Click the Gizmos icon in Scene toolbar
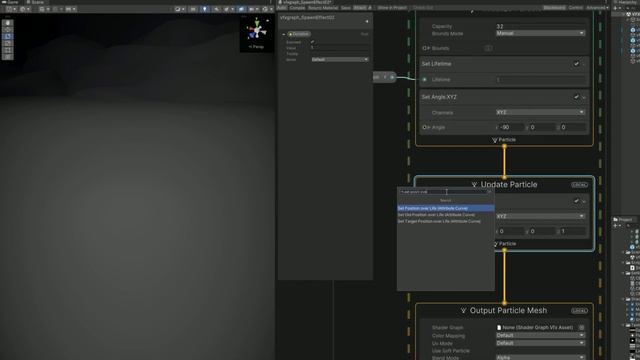Image resolution: width=640 pixels, height=360 pixels. click(265, 9)
